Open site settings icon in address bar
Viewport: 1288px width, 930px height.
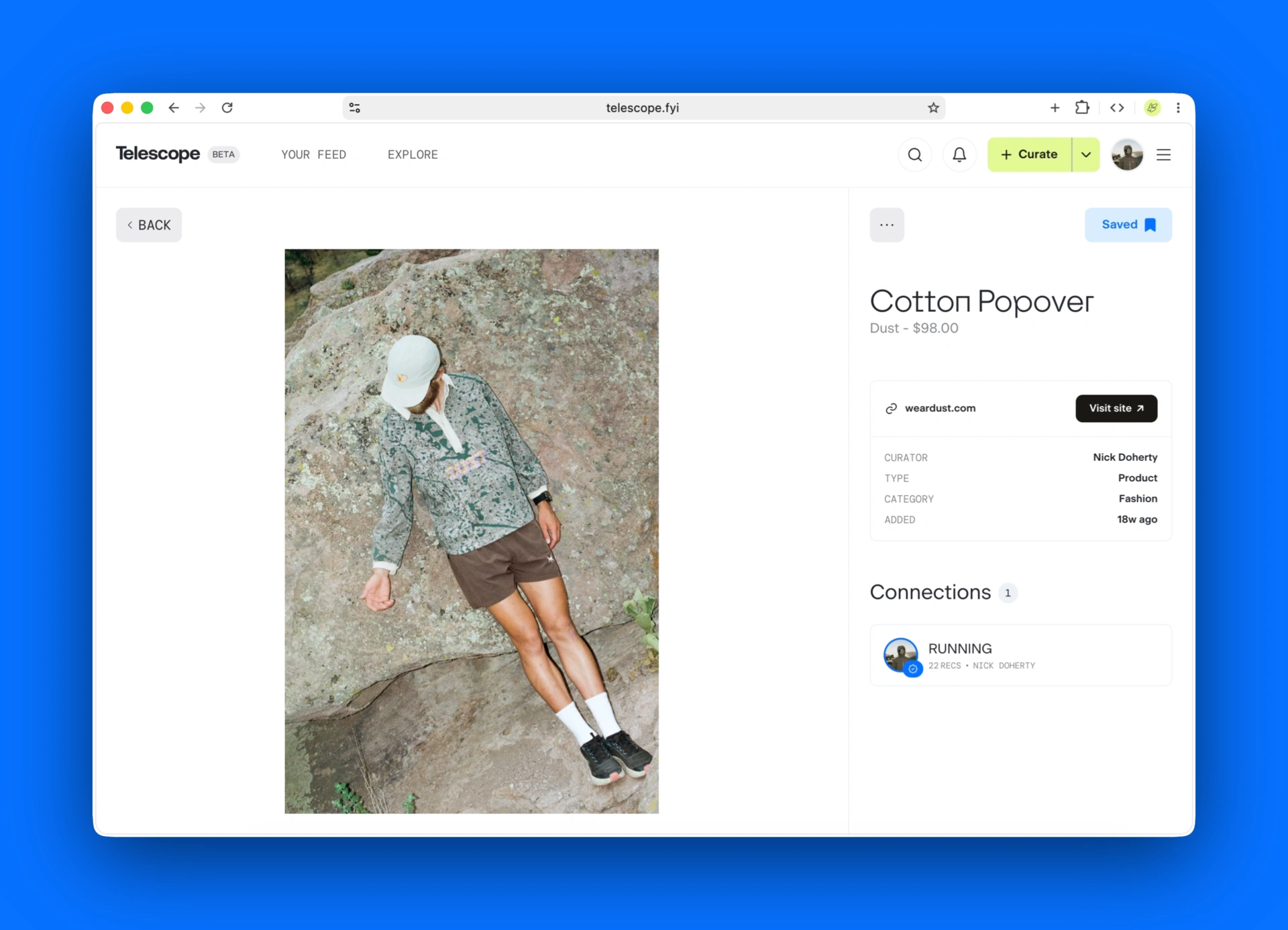355,107
